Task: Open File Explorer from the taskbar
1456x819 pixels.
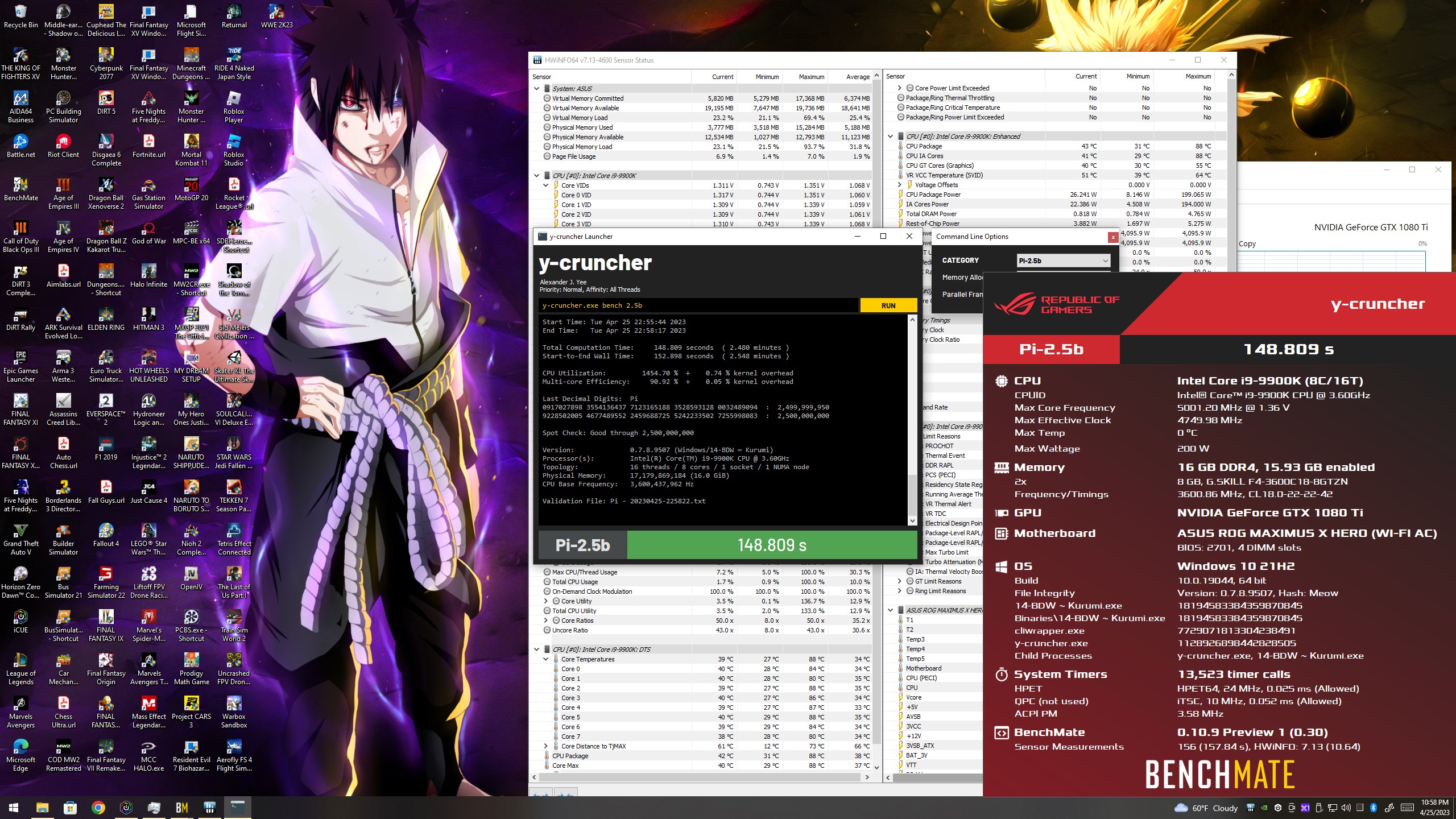Action: click(42, 808)
